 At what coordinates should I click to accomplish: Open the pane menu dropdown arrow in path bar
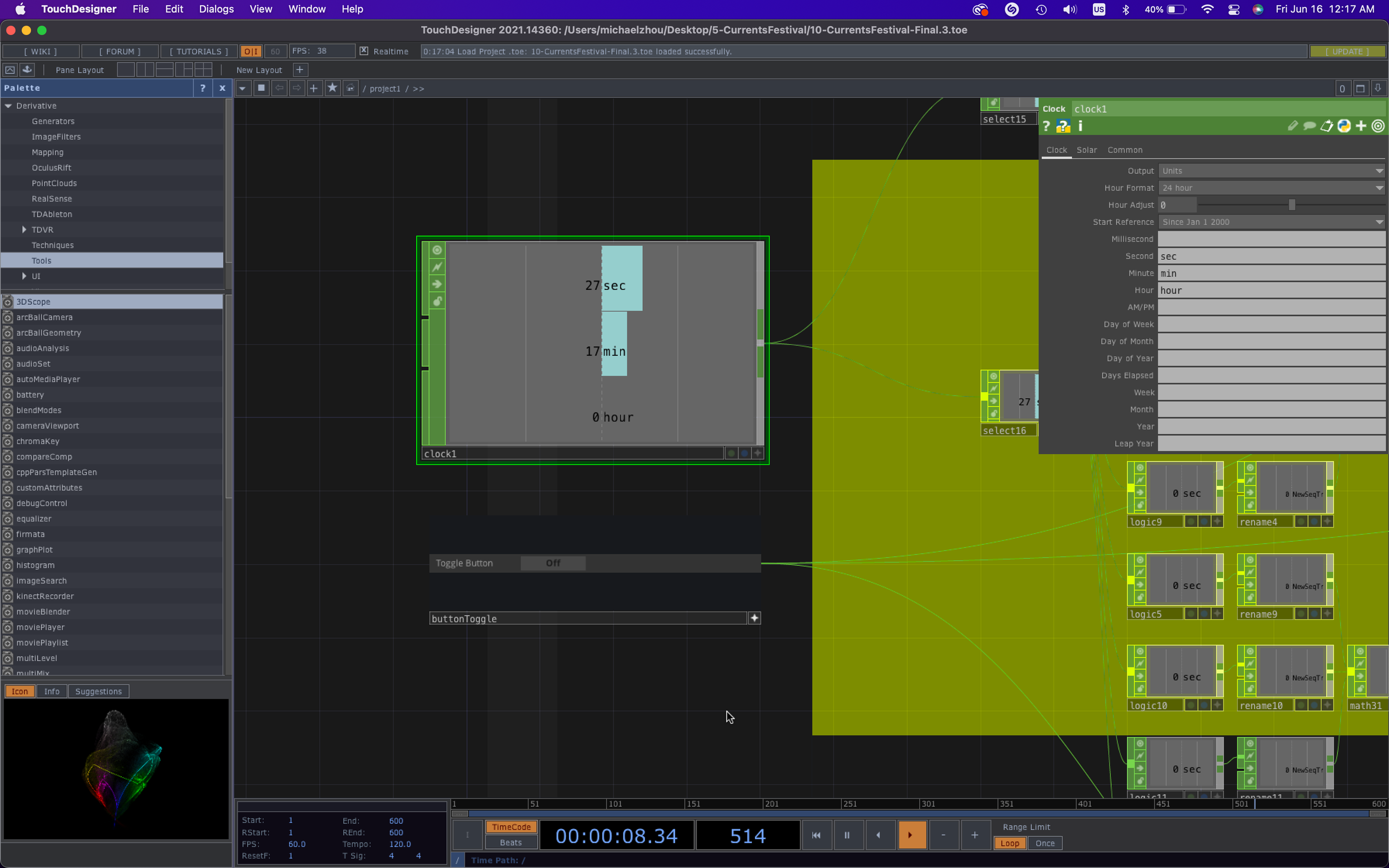coord(242,88)
